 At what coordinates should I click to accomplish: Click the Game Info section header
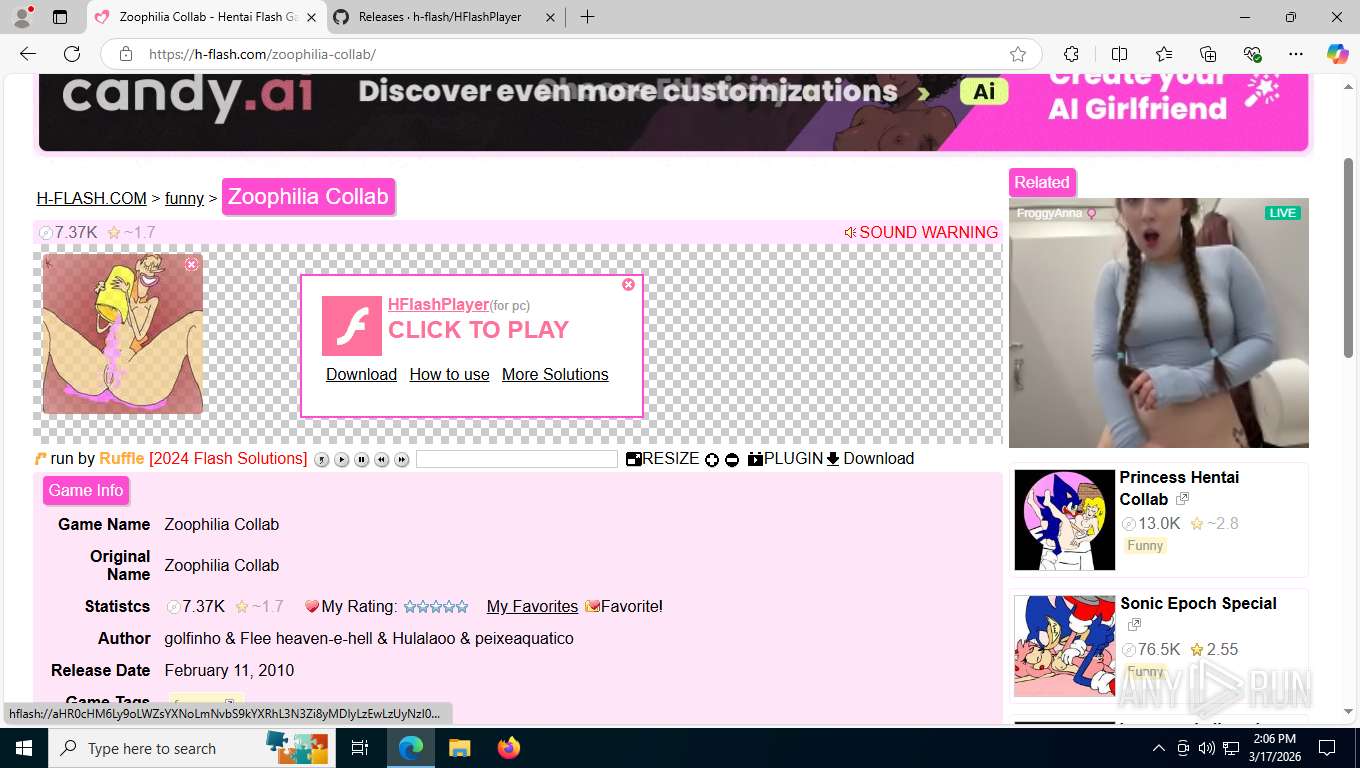point(86,490)
